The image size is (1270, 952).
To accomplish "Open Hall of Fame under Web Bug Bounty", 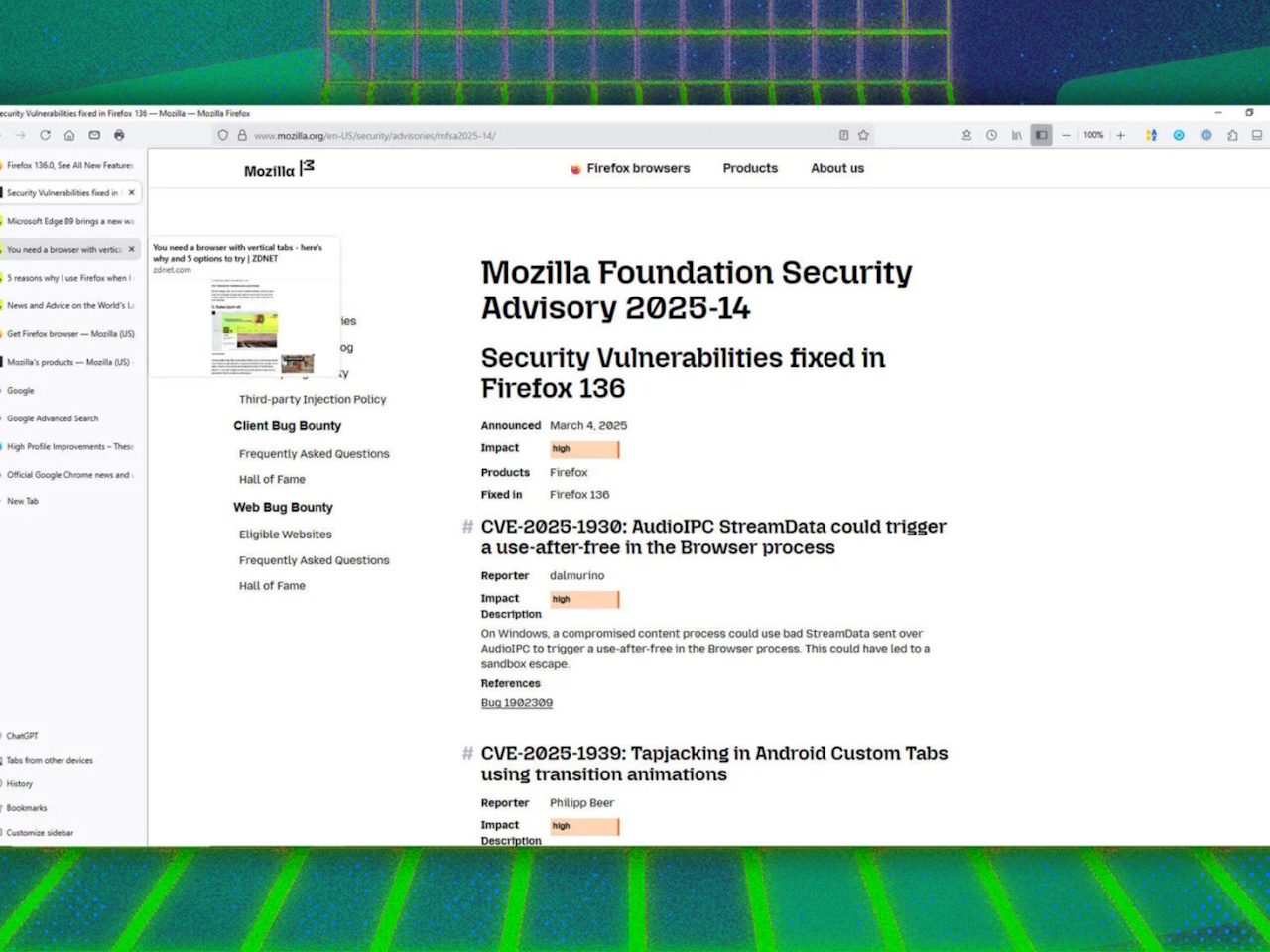I will (272, 586).
